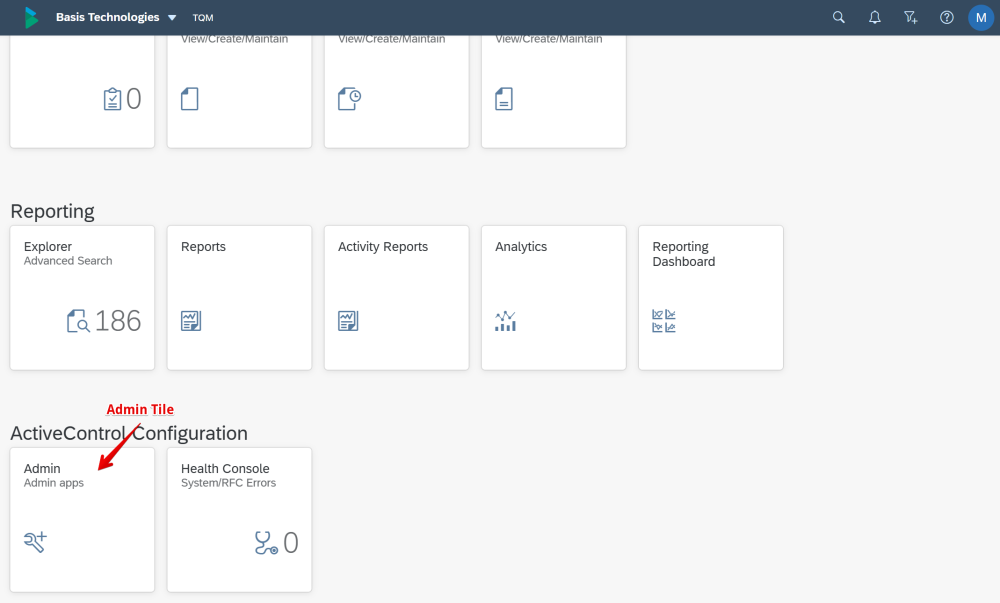The width and height of the screenshot is (1000, 603).
Task: Click the Explorer search-document icon
Action: [78, 321]
